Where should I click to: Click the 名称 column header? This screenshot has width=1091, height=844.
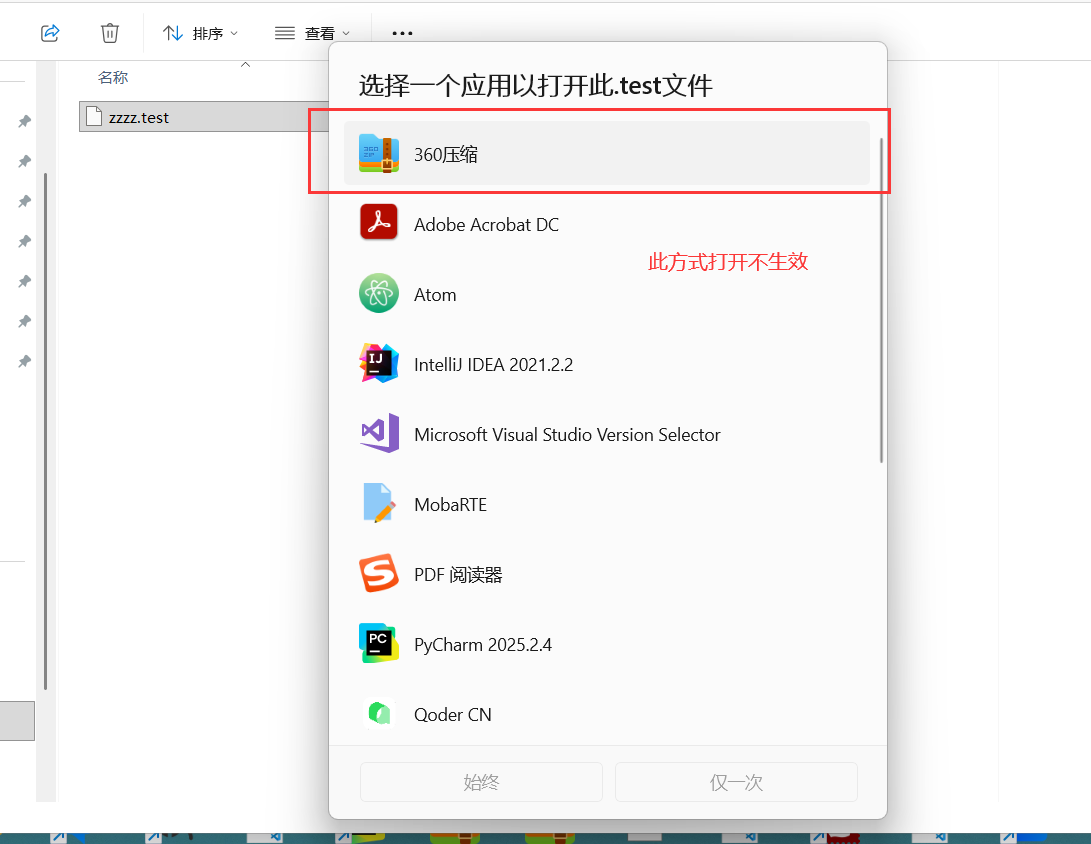[x=113, y=77]
